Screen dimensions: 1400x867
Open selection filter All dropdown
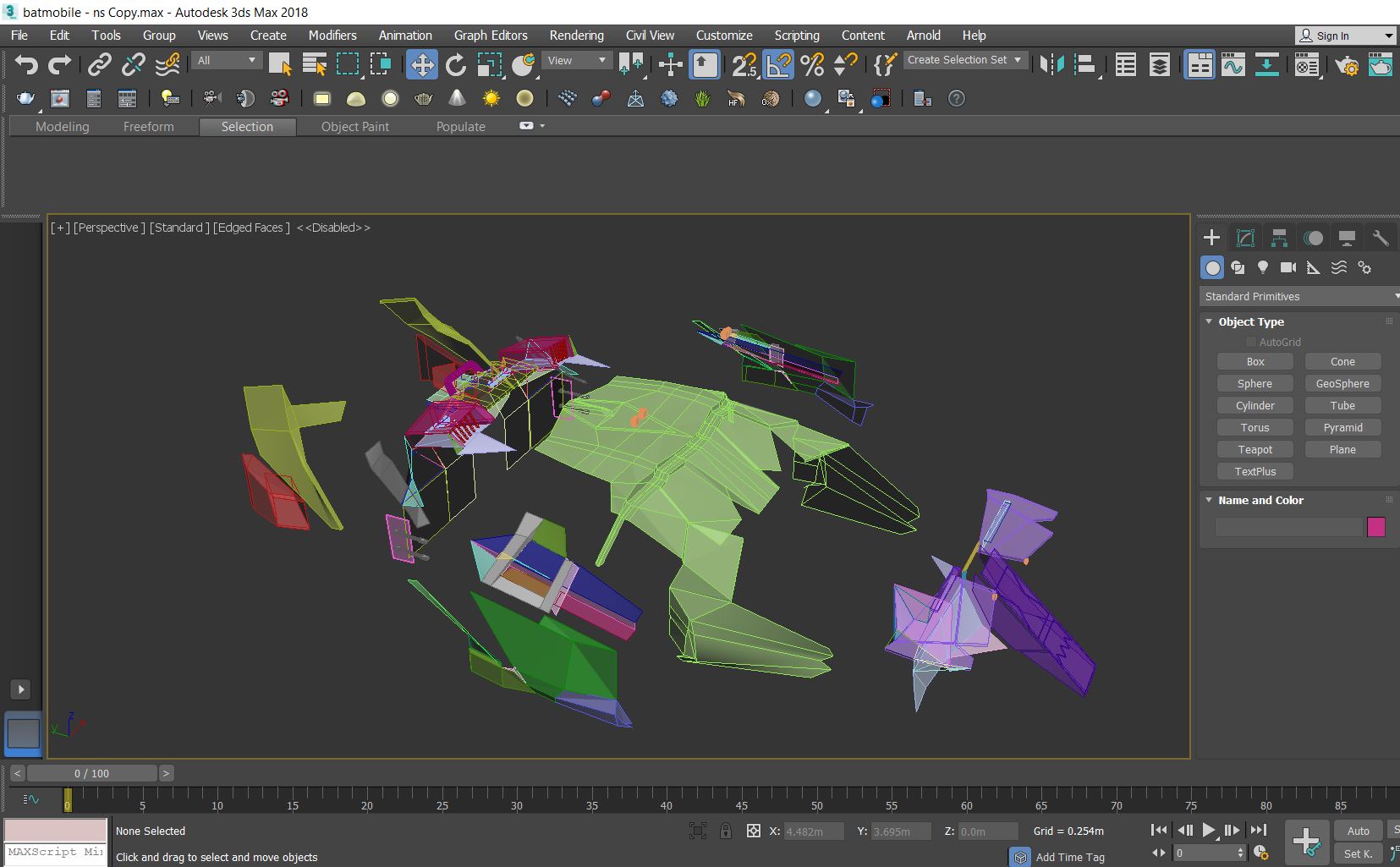tap(227, 60)
